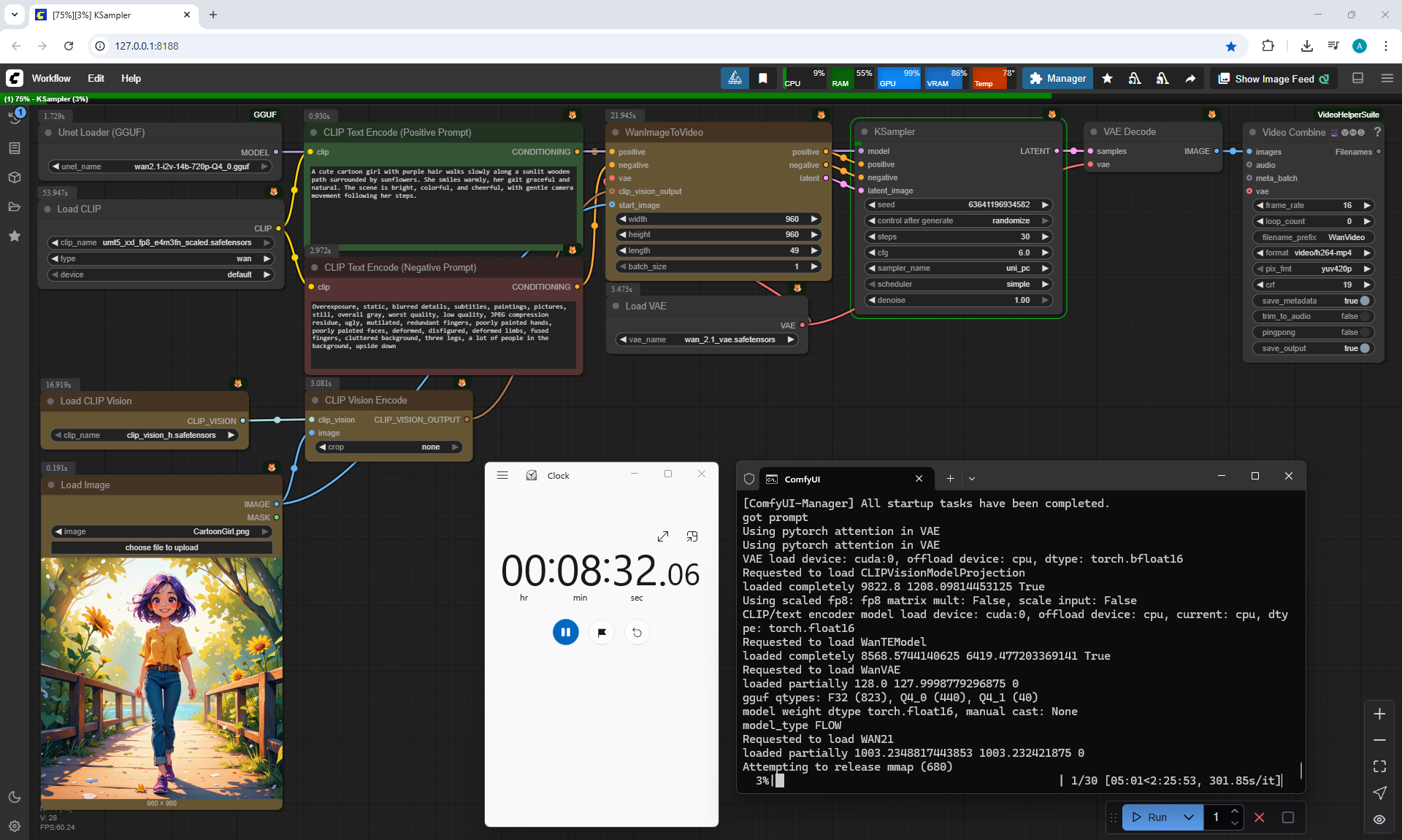Open sampler_name combo in KSampler

coord(959,269)
